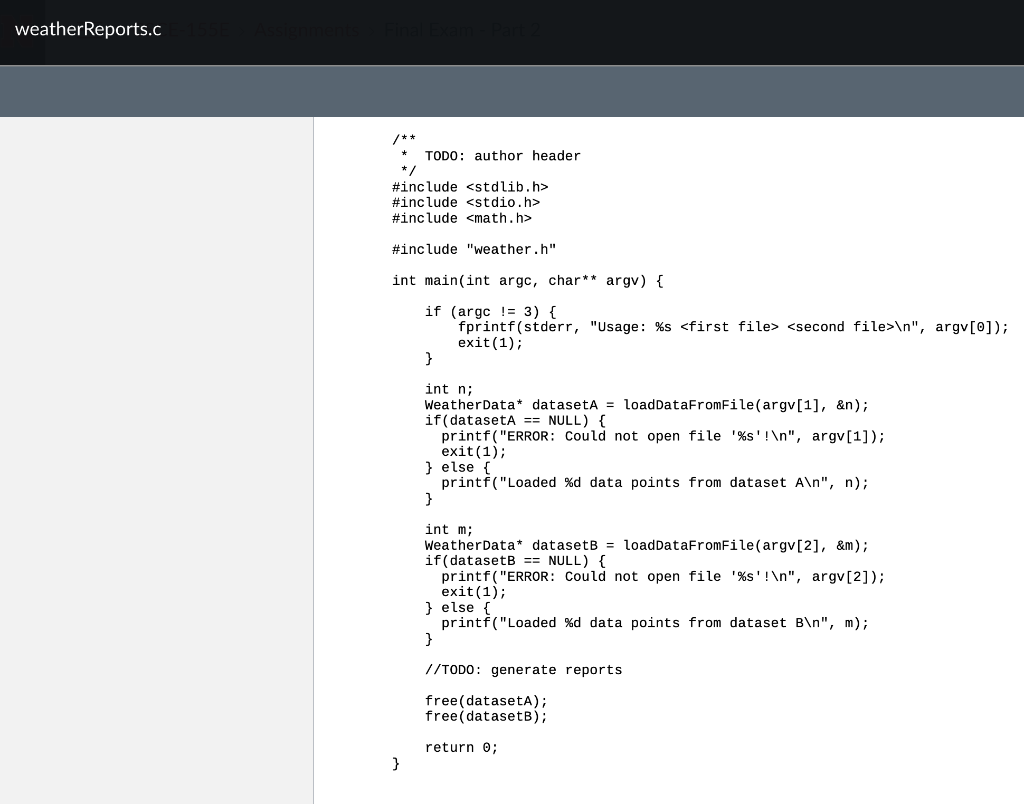
Task: Select the TODO generate reports comment
Action: 523,670
